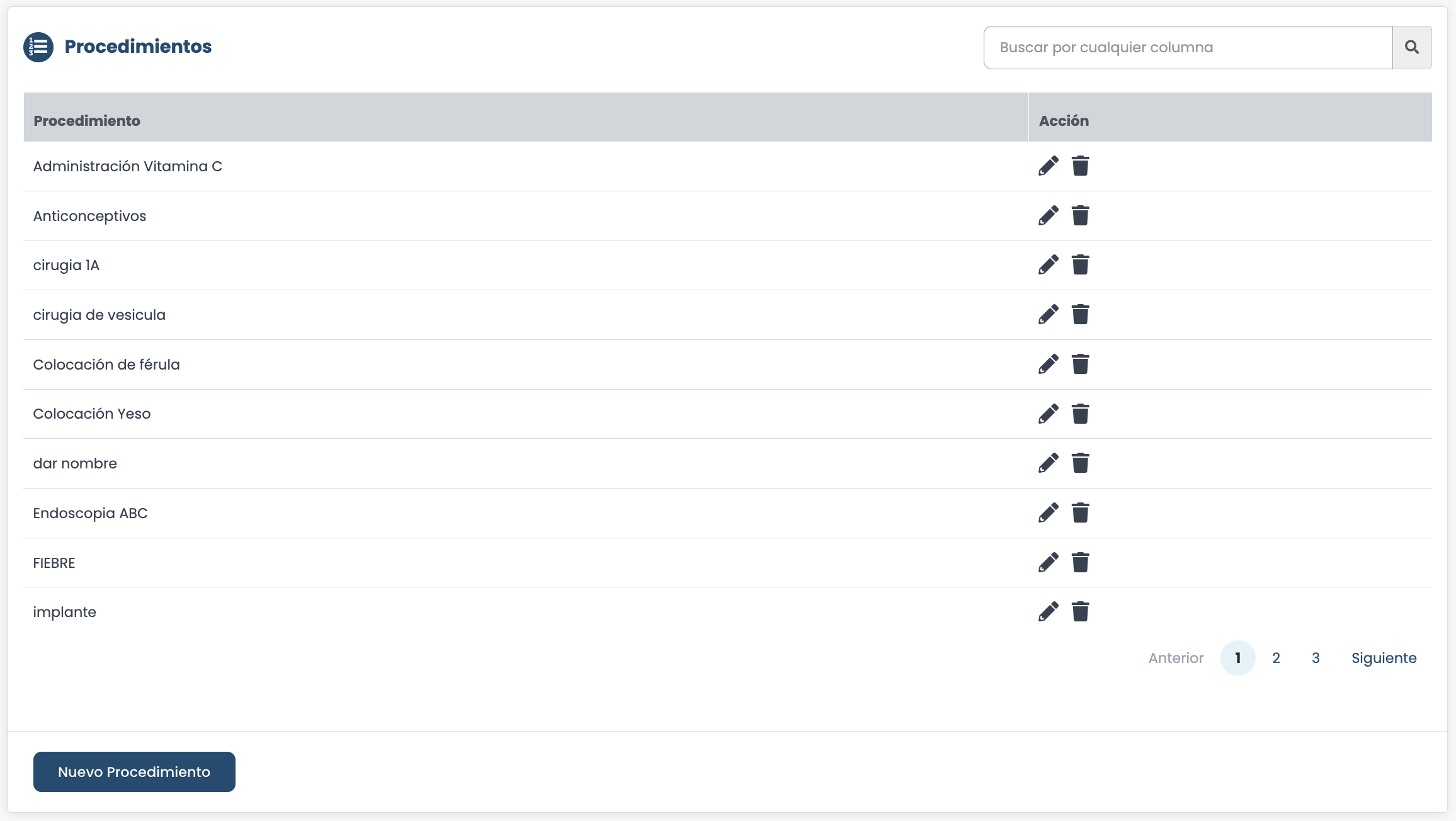Delete the Administración Vitamina C procedure
The width and height of the screenshot is (1456, 821).
(1081, 166)
